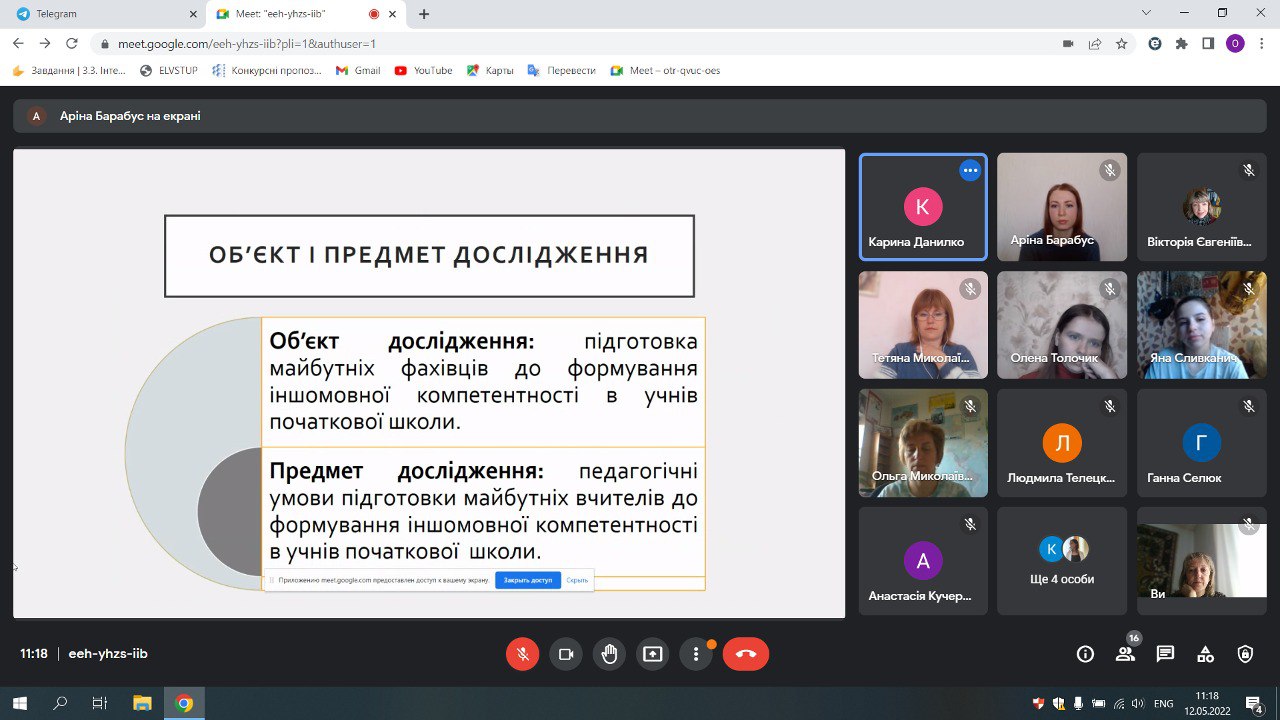Open the present screen control
Image resolution: width=1280 pixels, height=720 pixels.
tap(652, 654)
